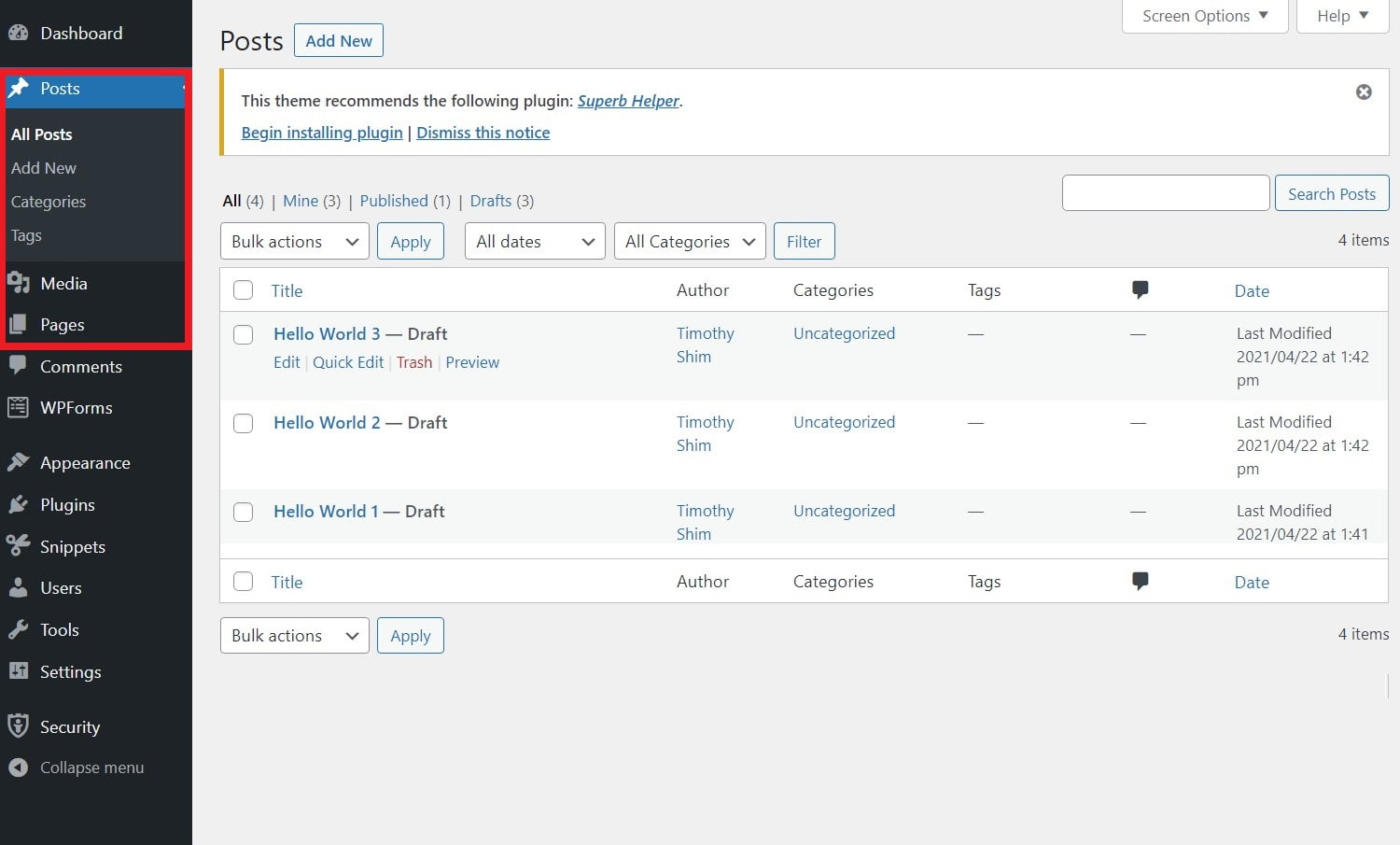The image size is (1400, 845).
Task: Click the Search Posts button
Action: pyautogui.click(x=1332, y=193)
